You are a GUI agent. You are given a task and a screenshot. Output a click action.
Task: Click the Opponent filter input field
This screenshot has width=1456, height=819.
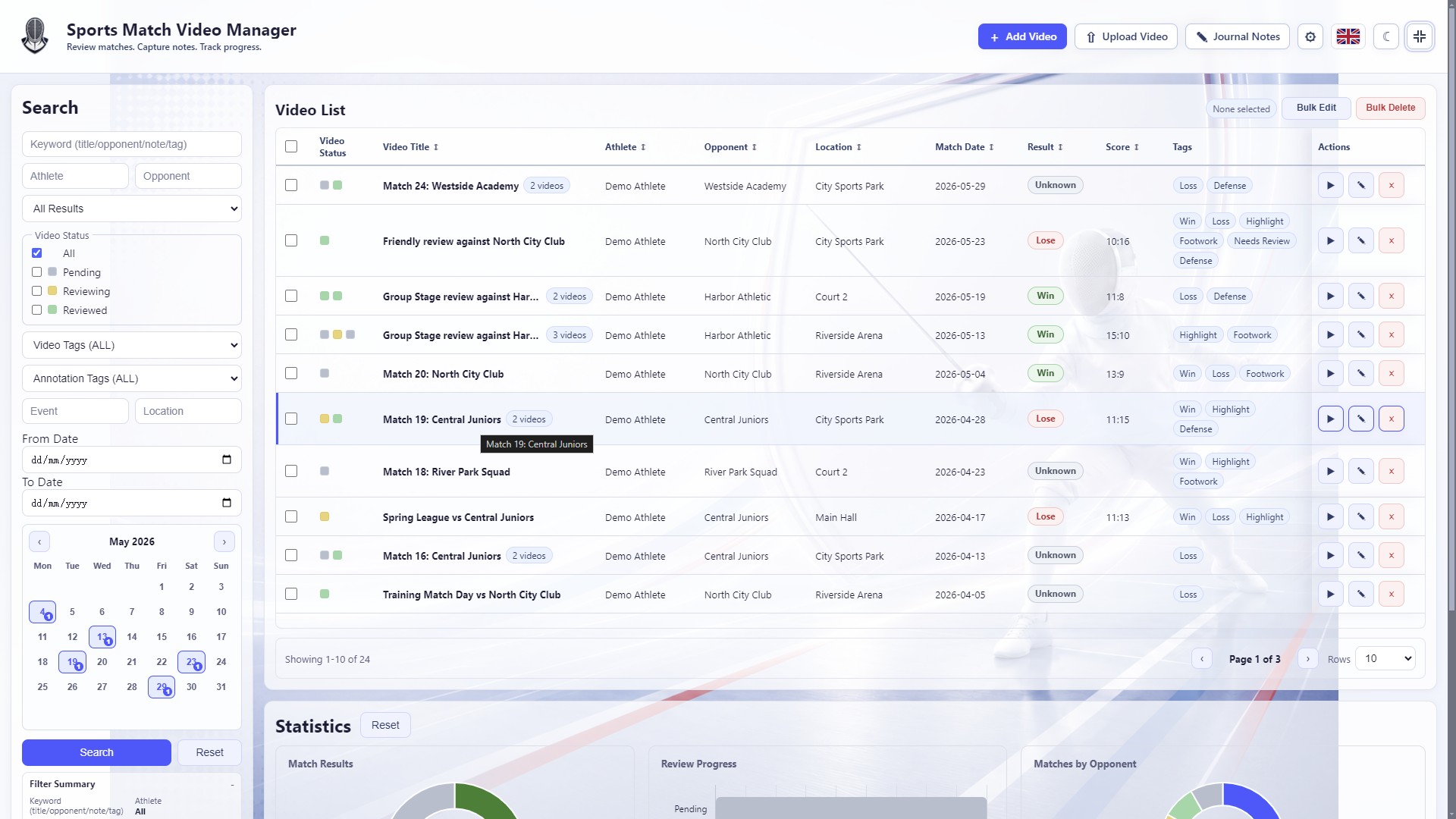[188, 176]
